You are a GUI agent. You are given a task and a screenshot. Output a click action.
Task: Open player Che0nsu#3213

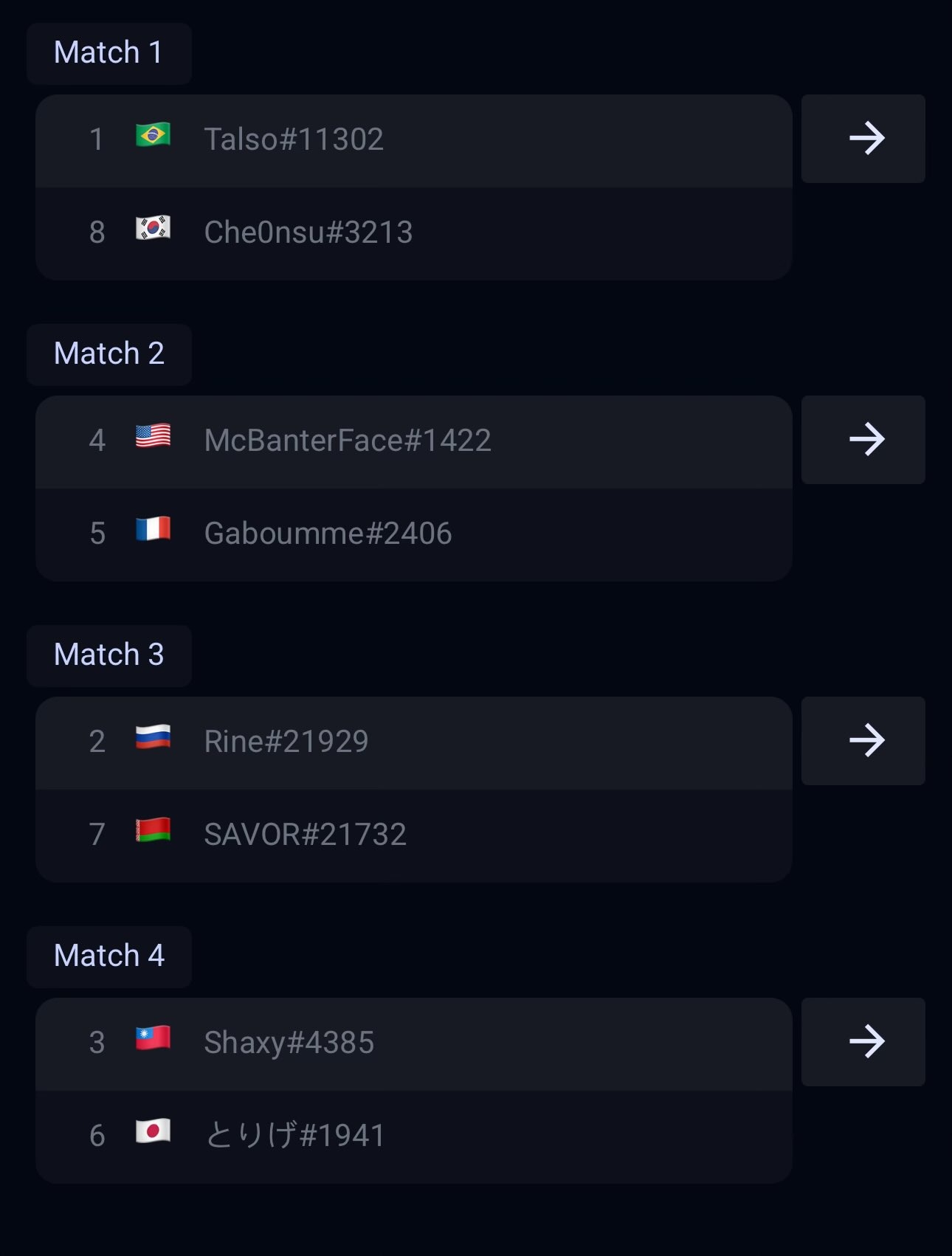click(x=308, y=232)
